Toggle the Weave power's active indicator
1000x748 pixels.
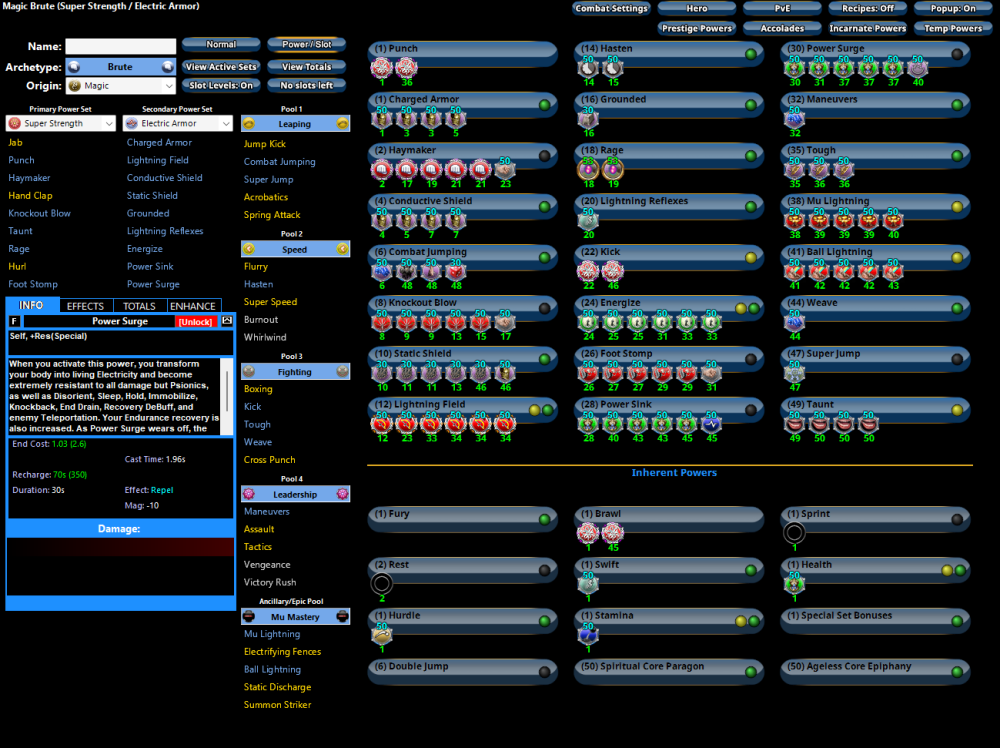(957, 308)
